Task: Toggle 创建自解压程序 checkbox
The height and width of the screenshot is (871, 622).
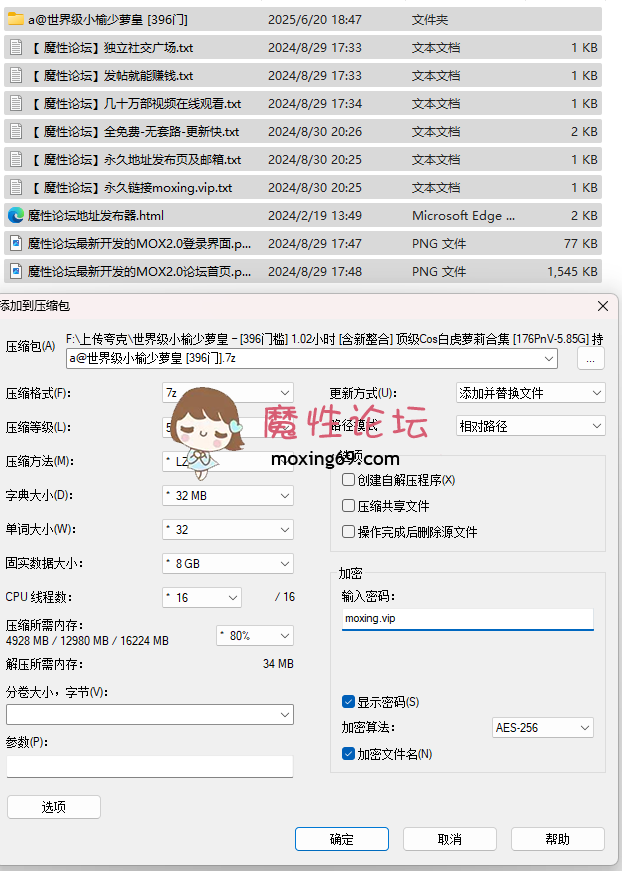Action: pyautogui.click(x=348, y=479)
